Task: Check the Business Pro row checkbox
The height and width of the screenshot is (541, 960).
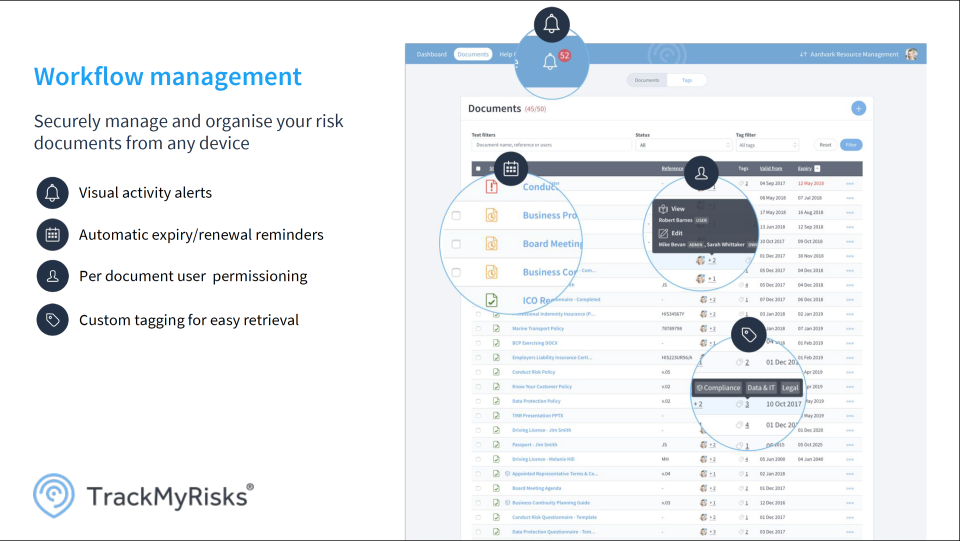Action: (456, 215)
